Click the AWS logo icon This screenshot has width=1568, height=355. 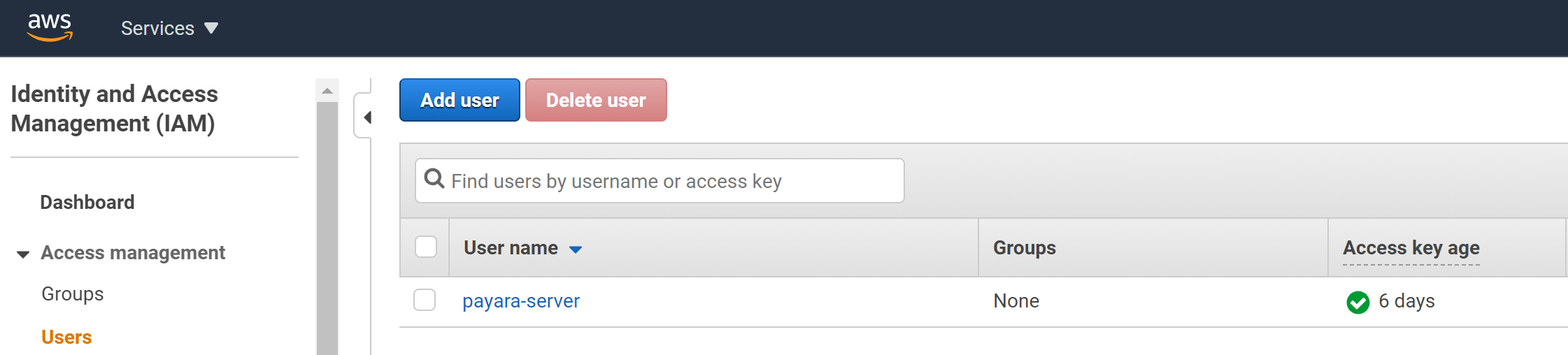tap(50, 27)
